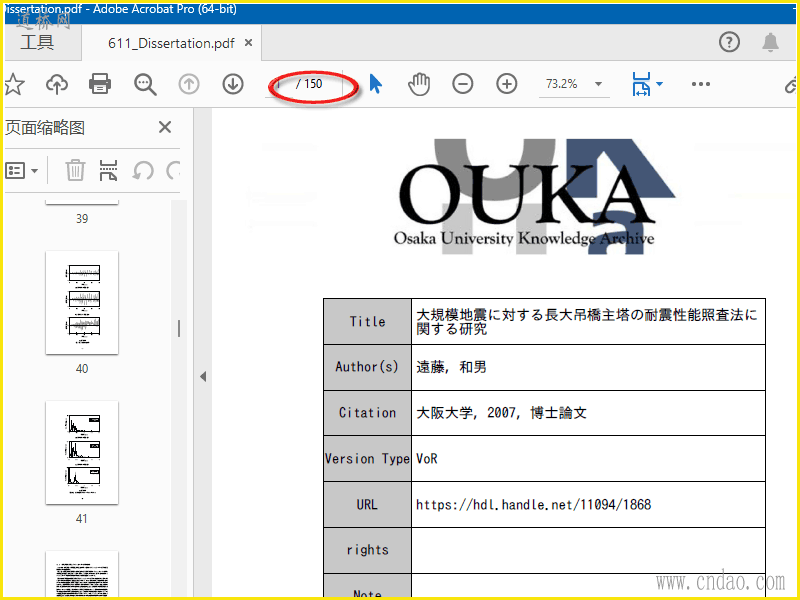The height and width of the screenshot is (600, 800).
Task: Click the VoR version type cell
Action: (x=588, y=459)
